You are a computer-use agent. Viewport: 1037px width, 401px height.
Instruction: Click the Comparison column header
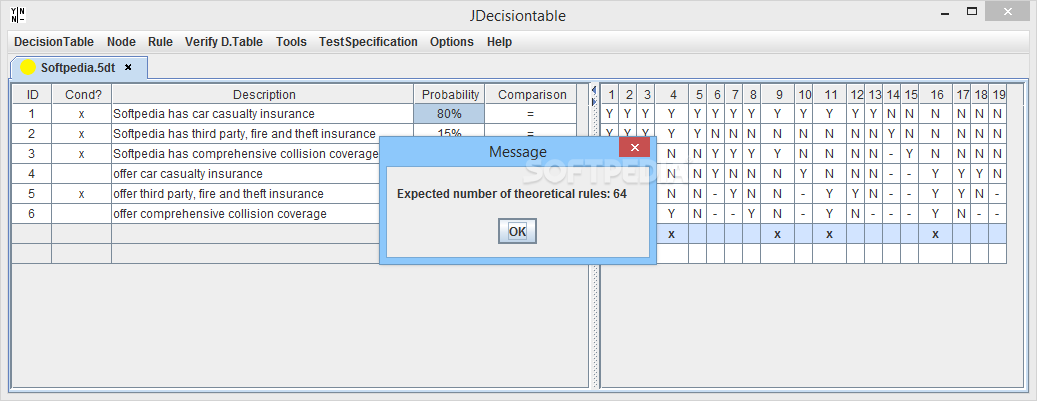[532, 95]
